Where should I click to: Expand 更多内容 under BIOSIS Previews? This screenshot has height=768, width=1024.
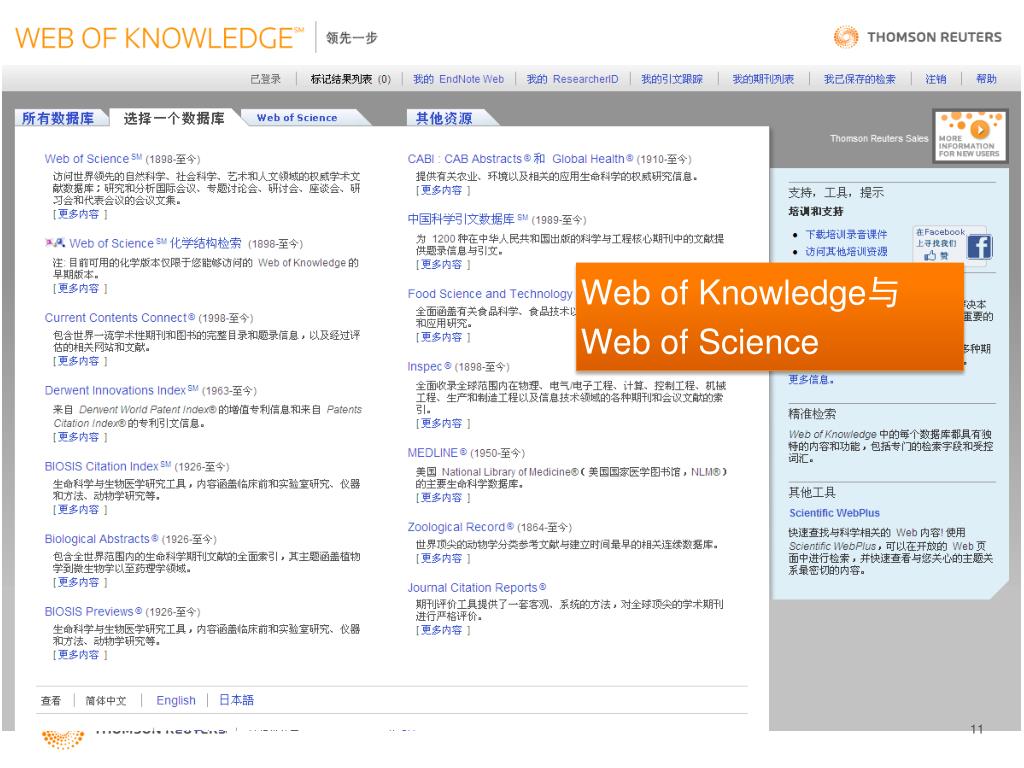point(79,655)
